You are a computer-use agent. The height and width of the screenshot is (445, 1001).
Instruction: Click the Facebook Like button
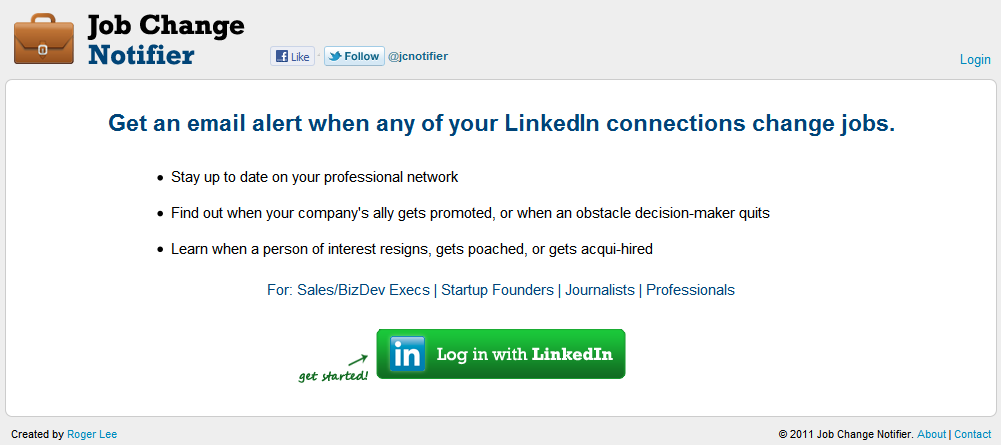pos(292,57)
